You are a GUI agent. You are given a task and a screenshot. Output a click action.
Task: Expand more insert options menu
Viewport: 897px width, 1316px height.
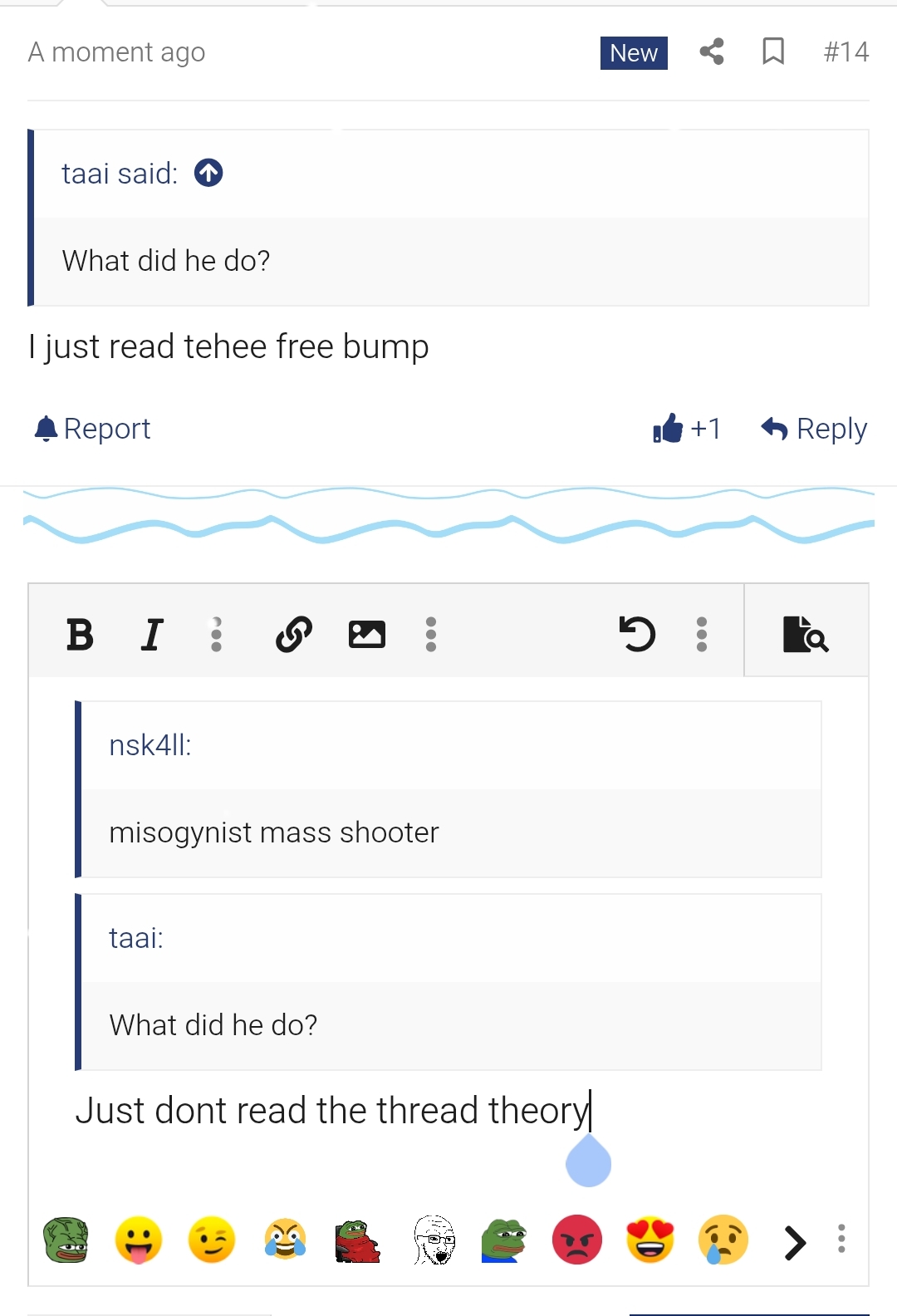point(431,635)
